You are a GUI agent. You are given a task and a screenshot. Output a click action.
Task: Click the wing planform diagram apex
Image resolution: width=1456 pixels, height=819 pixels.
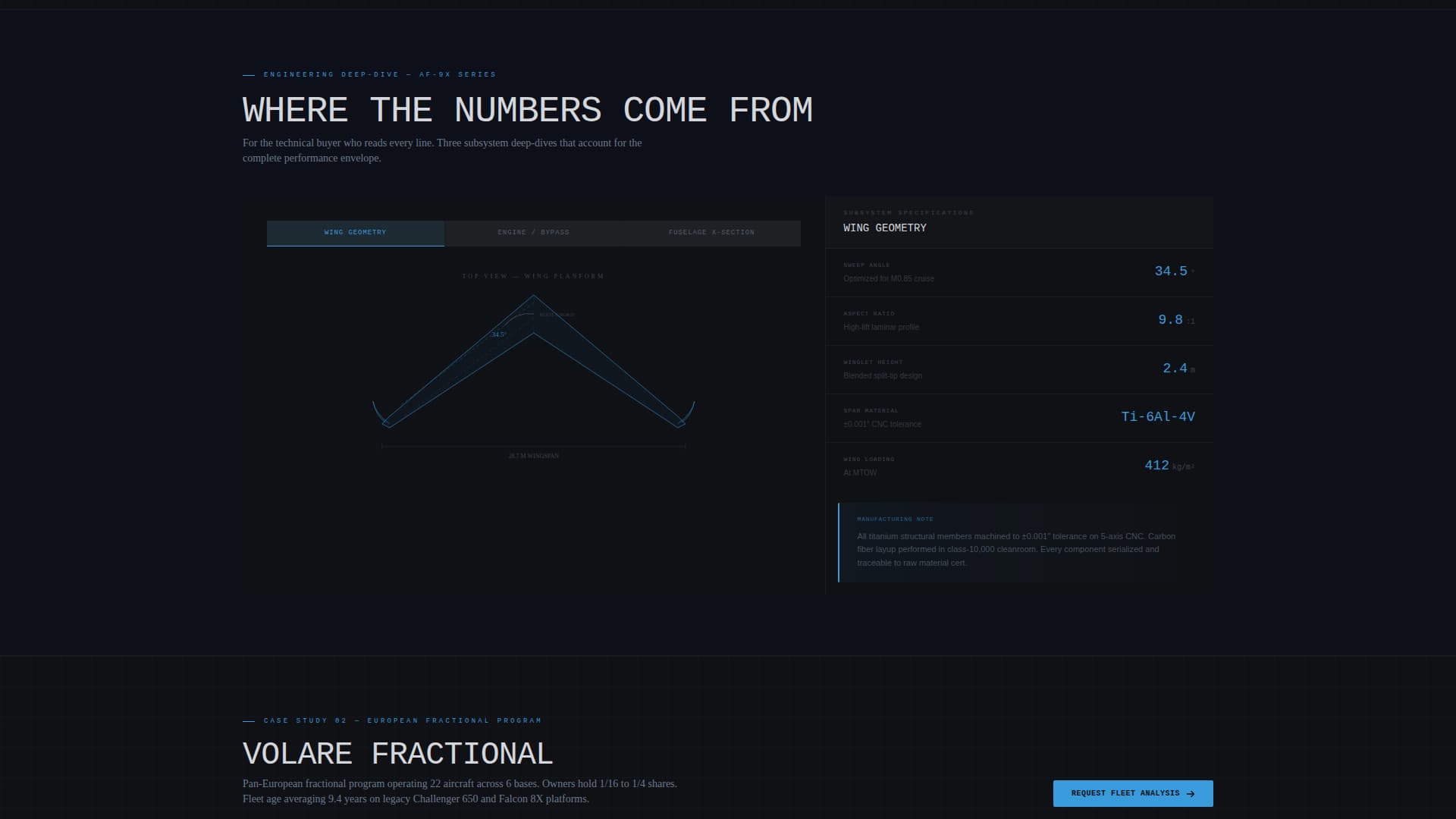point(534,297)
